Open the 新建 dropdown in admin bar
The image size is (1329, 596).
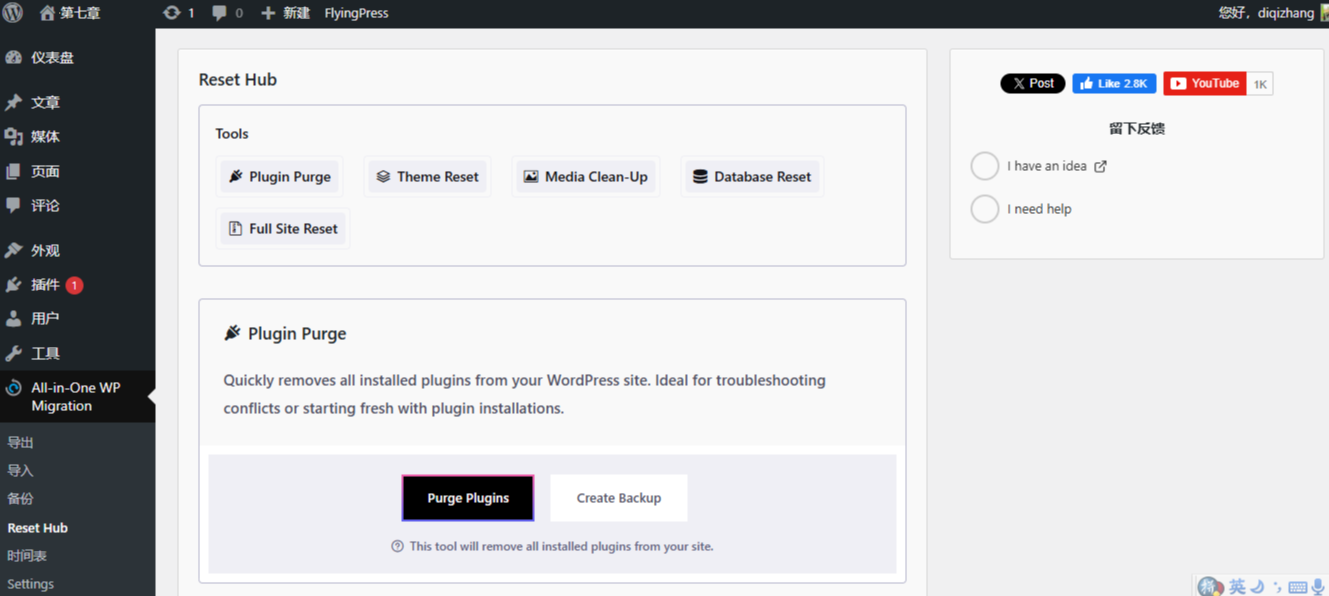286,13
